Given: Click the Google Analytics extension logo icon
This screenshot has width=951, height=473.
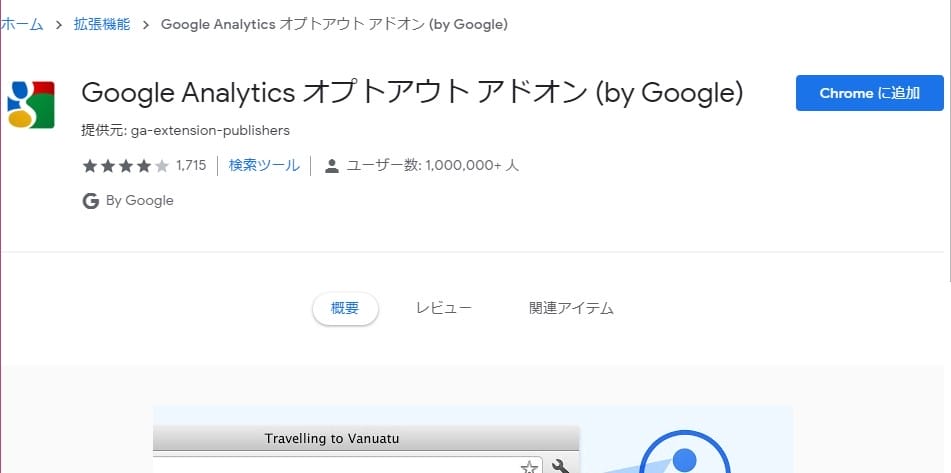Looking at the screenshot, I should pyautogui.click(x=31, y=104).
